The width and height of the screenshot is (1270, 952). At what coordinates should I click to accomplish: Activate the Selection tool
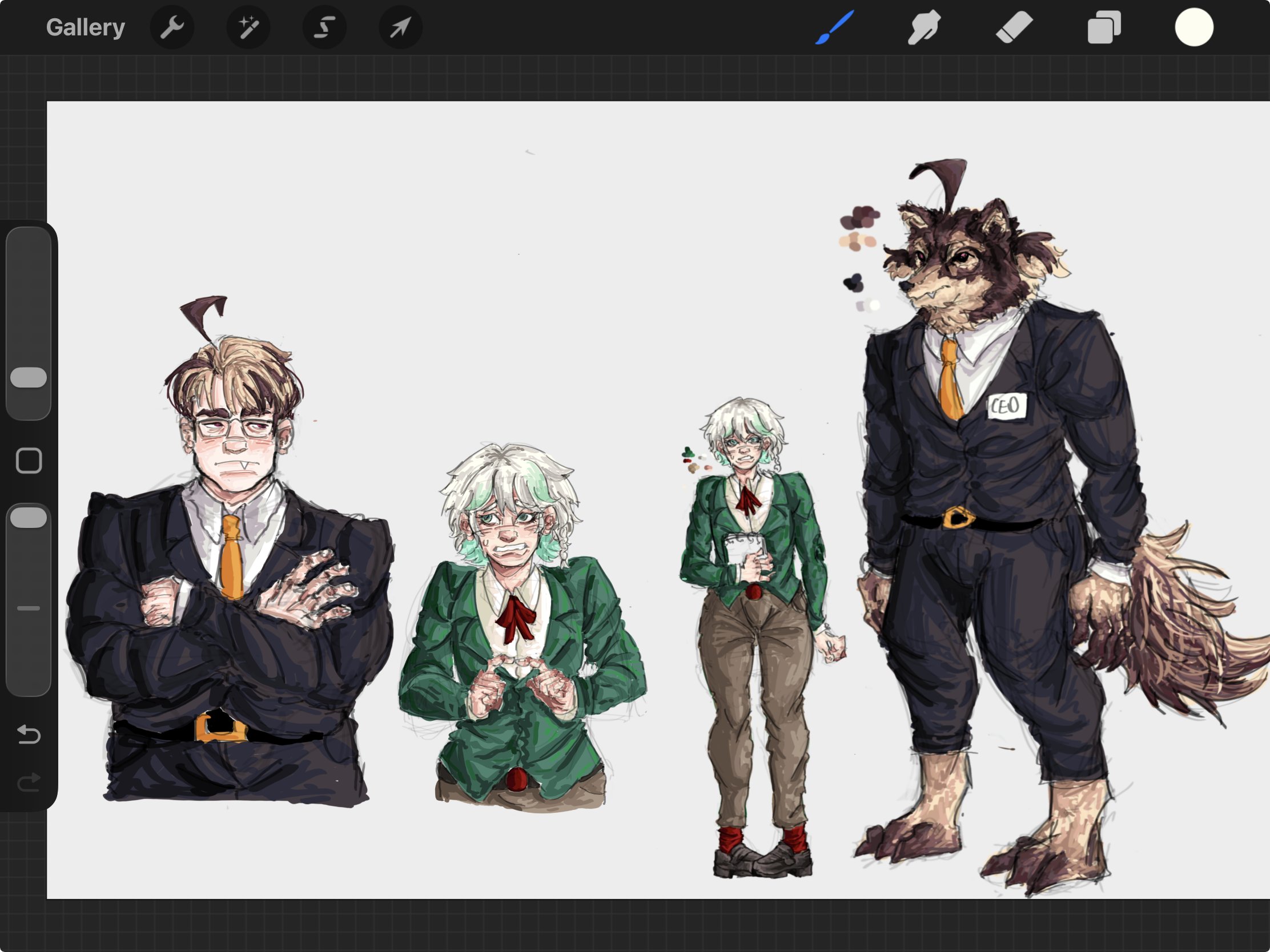tap(324, 27)
